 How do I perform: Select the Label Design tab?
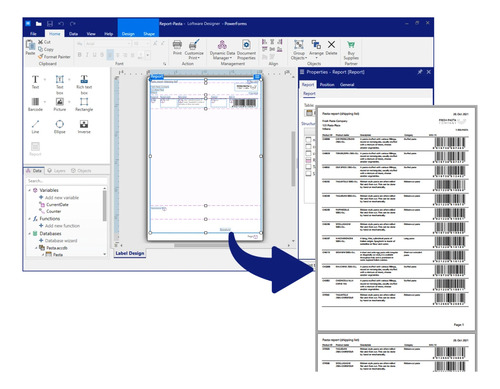(130, 253)
